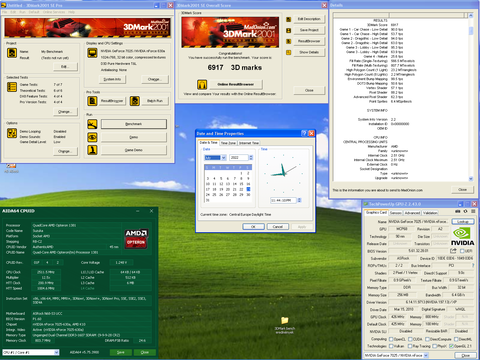Click the Batch Run icon in Pro Tools
Image resolution: width=480 pixels, height=360 pixels.
click(x=135, y=101)
